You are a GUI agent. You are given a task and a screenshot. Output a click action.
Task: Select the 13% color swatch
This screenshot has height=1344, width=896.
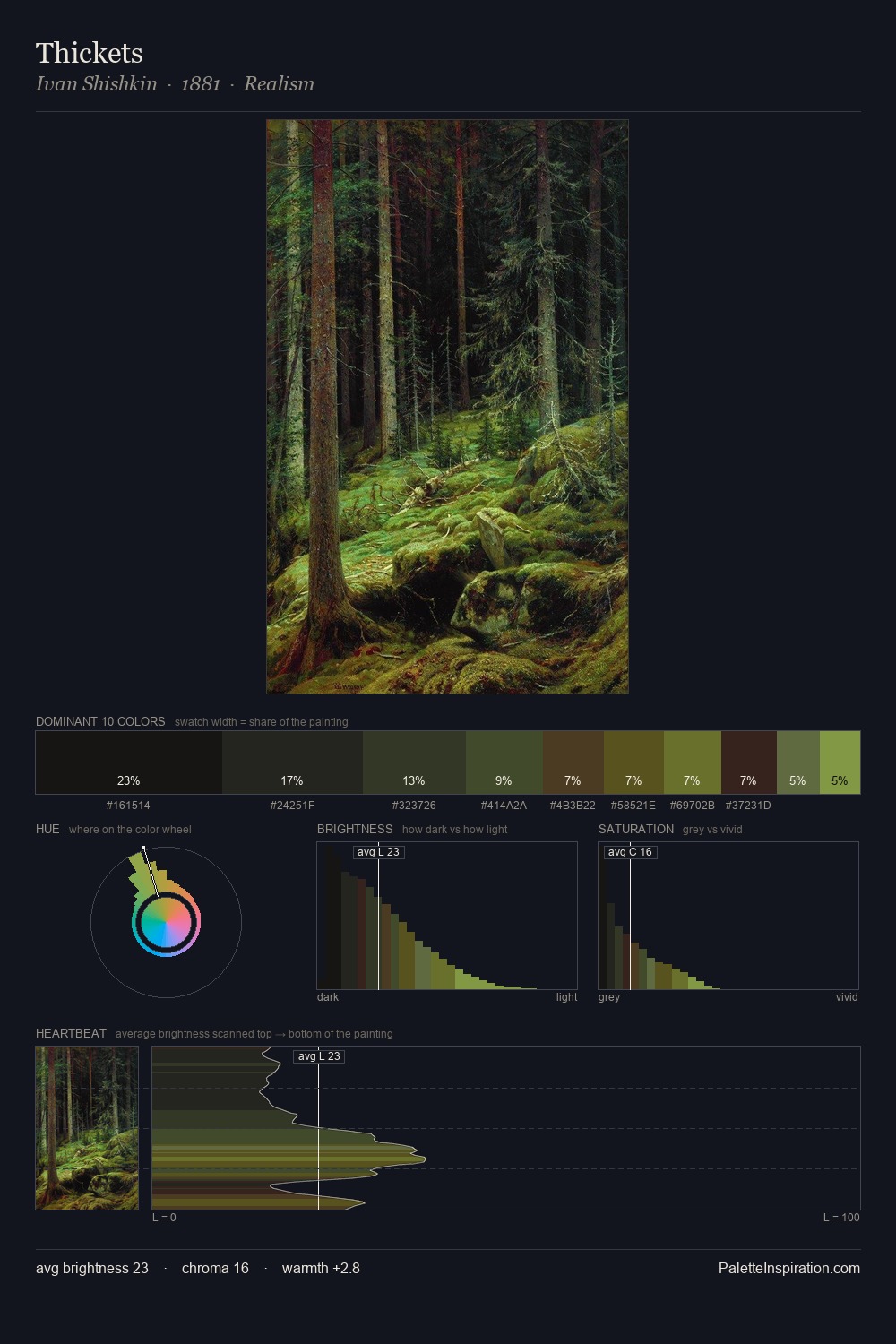coord(414,762)
